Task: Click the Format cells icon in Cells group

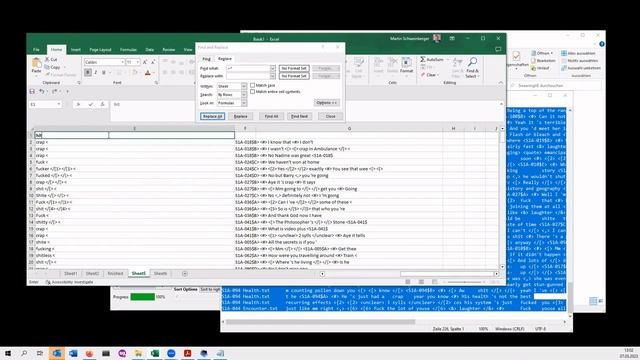Action: pyautogui.click(x=407, y=62)
